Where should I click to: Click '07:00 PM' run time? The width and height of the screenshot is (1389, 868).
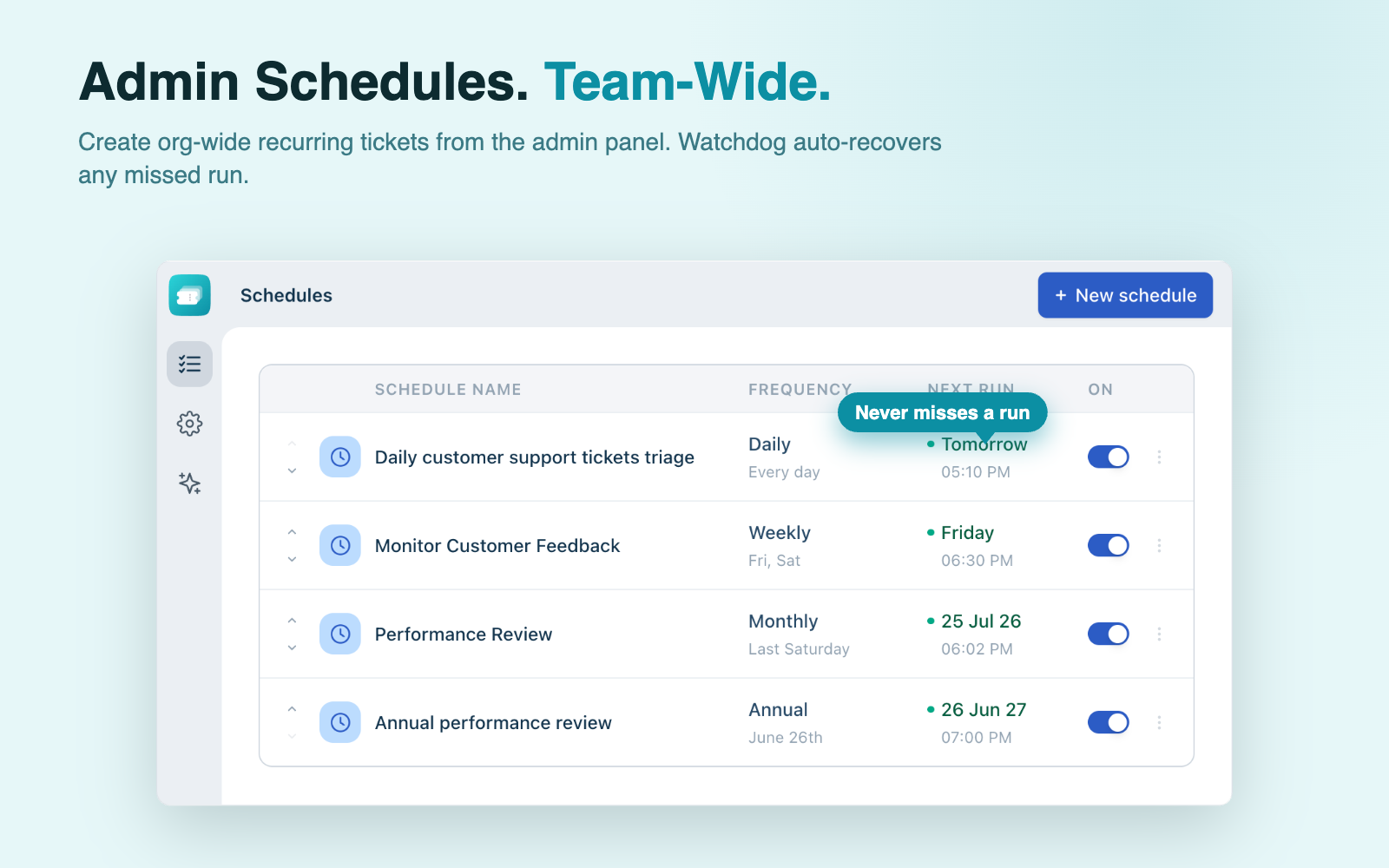tap(977, 738)
